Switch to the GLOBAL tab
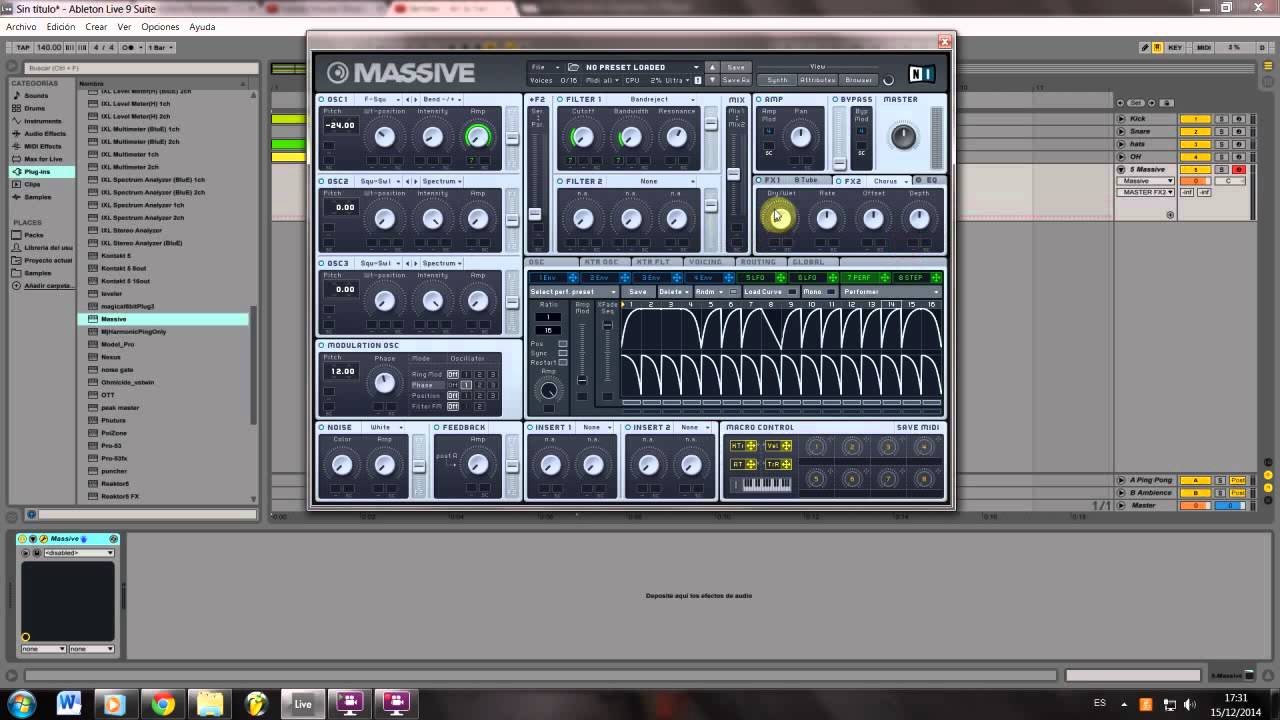This screenshot has height=720, width=1280. pos(808,262)
